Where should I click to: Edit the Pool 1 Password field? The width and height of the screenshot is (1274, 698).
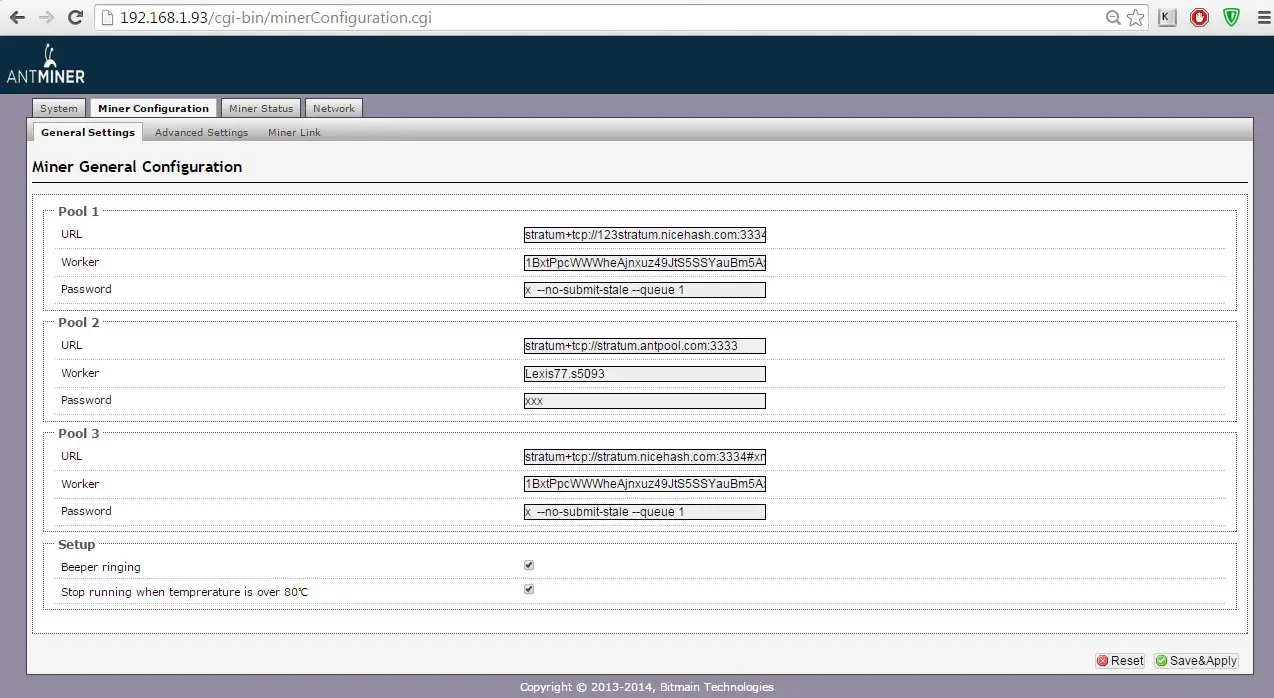coord(645,290)
